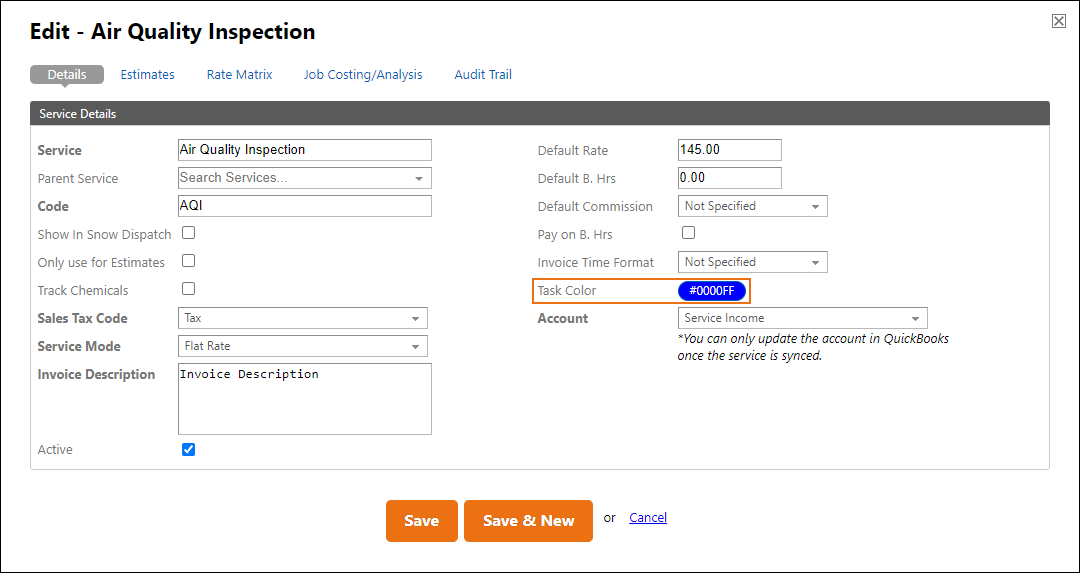Open the Service Mode dropdown
This screenshot has width=1080, height=573.
[302, 346]
